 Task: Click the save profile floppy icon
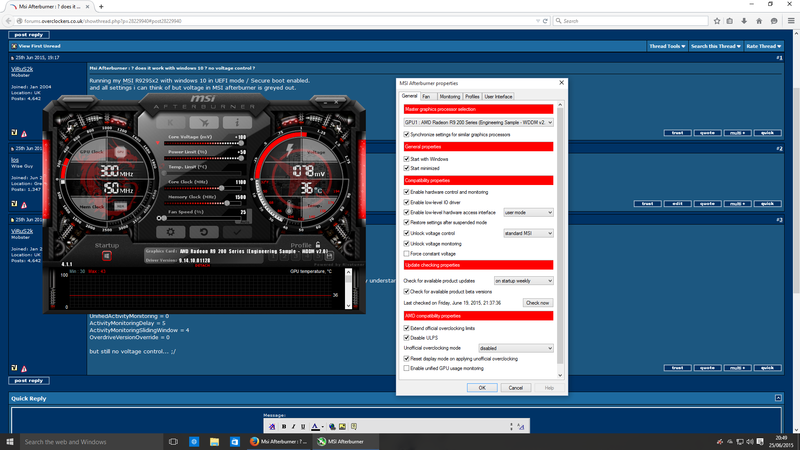coord(329,256)
